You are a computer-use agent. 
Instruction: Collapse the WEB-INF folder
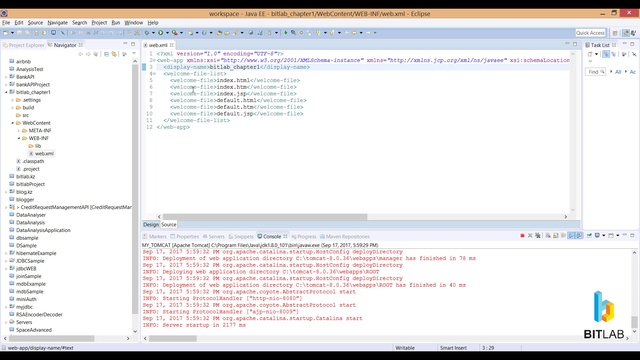coord(19,138)
